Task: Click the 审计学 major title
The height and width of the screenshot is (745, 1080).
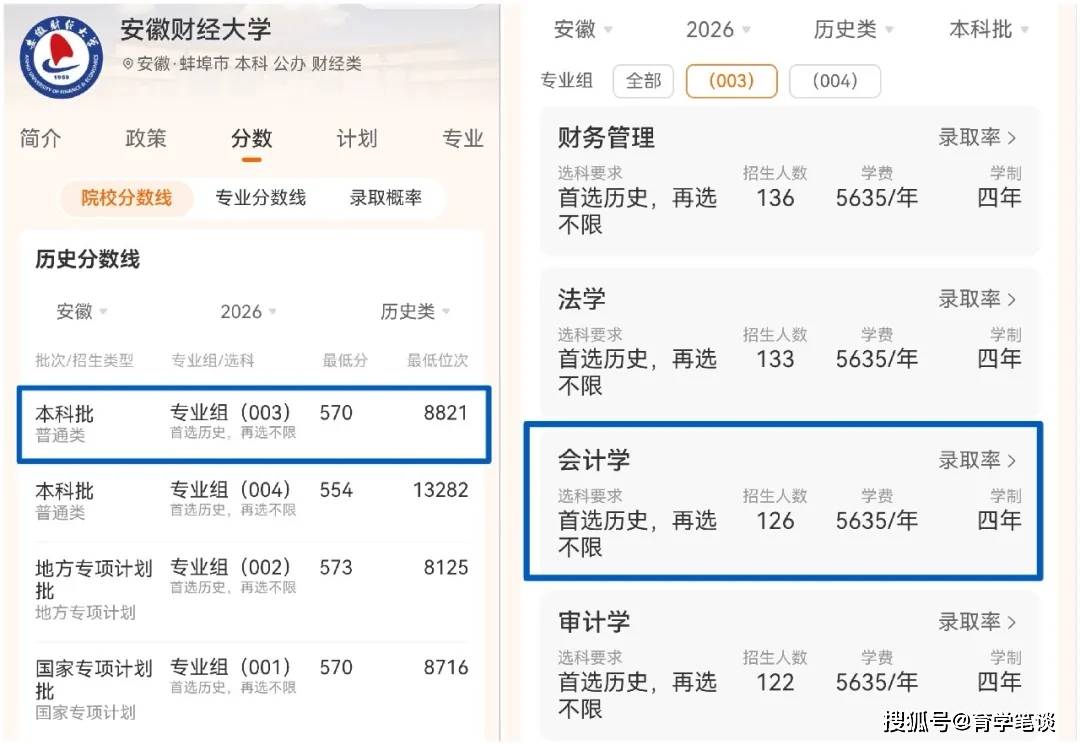Action: (594, 622)
